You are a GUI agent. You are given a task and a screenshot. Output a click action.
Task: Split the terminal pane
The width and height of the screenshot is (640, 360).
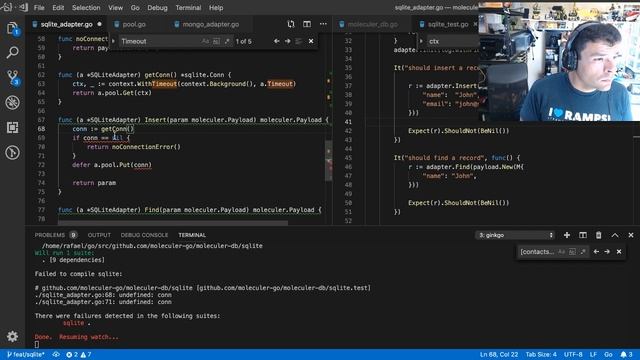point(582,235)
